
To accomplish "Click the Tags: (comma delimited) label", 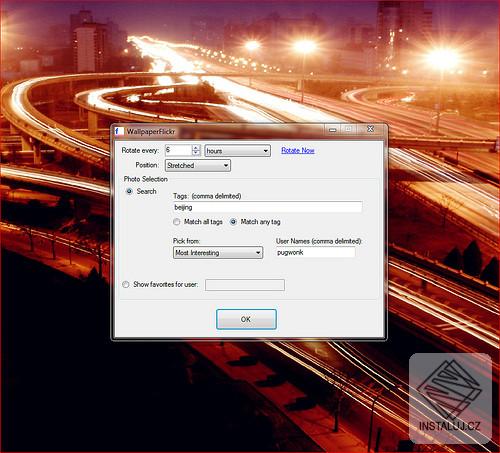I will coord(207,196).
